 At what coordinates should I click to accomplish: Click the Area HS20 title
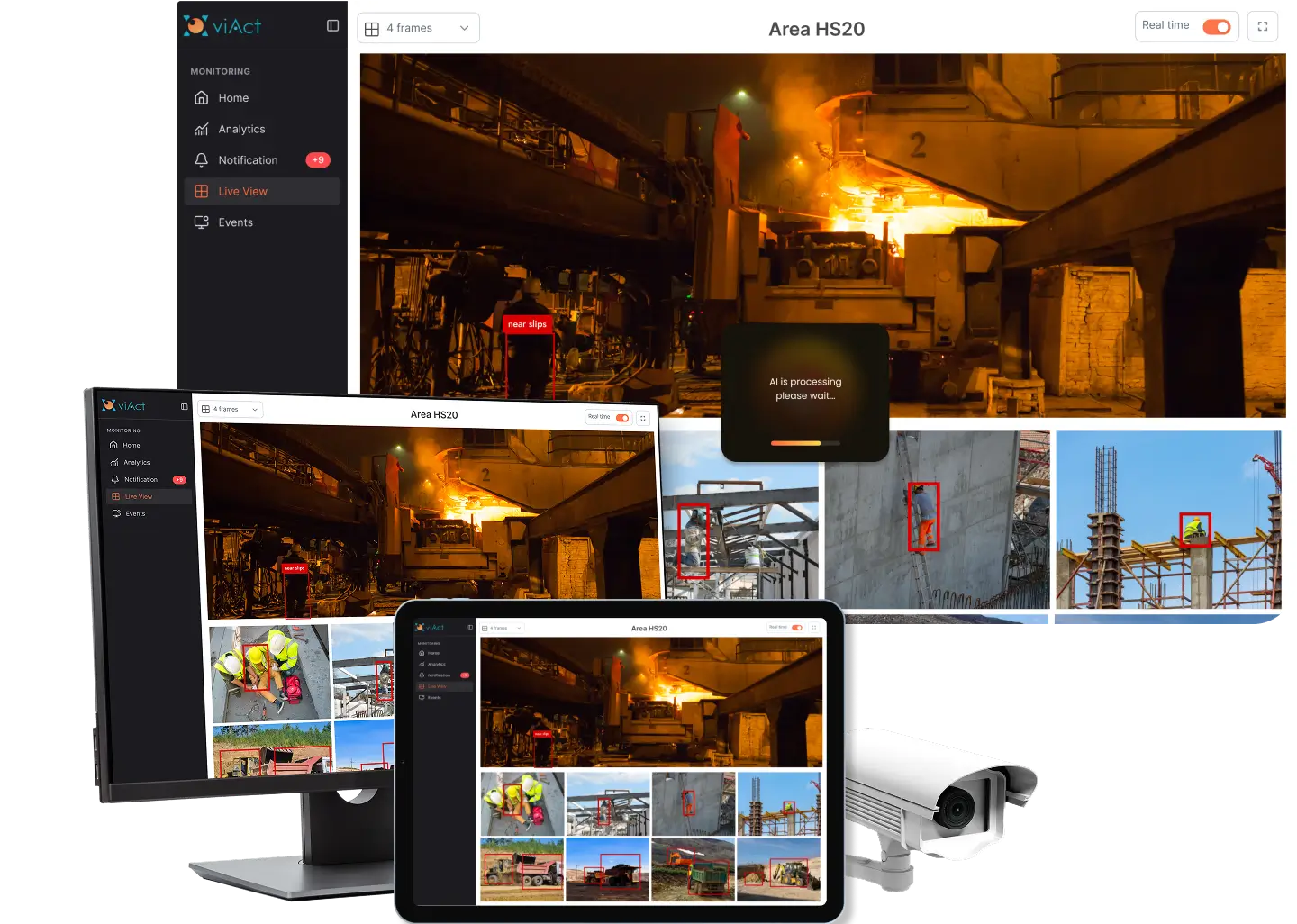pos(817,29)
